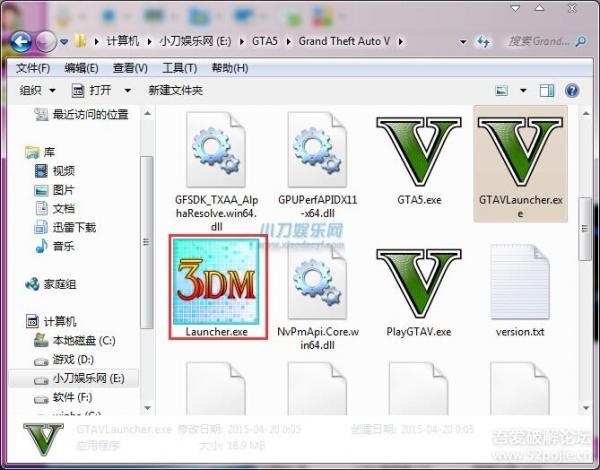Open 本地磁盘 (C:) drive
This screenshot has width=600, height=470.
pyautogui.click(x=75, y=340)
